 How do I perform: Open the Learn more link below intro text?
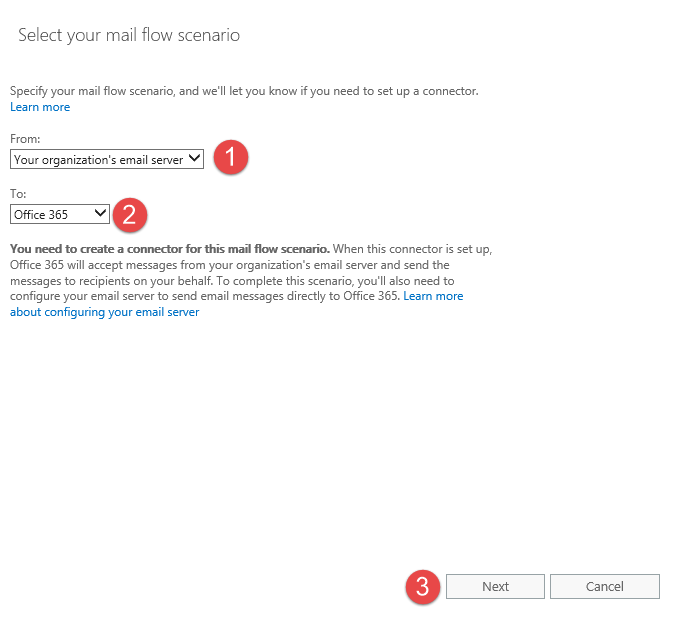(40, 107)
